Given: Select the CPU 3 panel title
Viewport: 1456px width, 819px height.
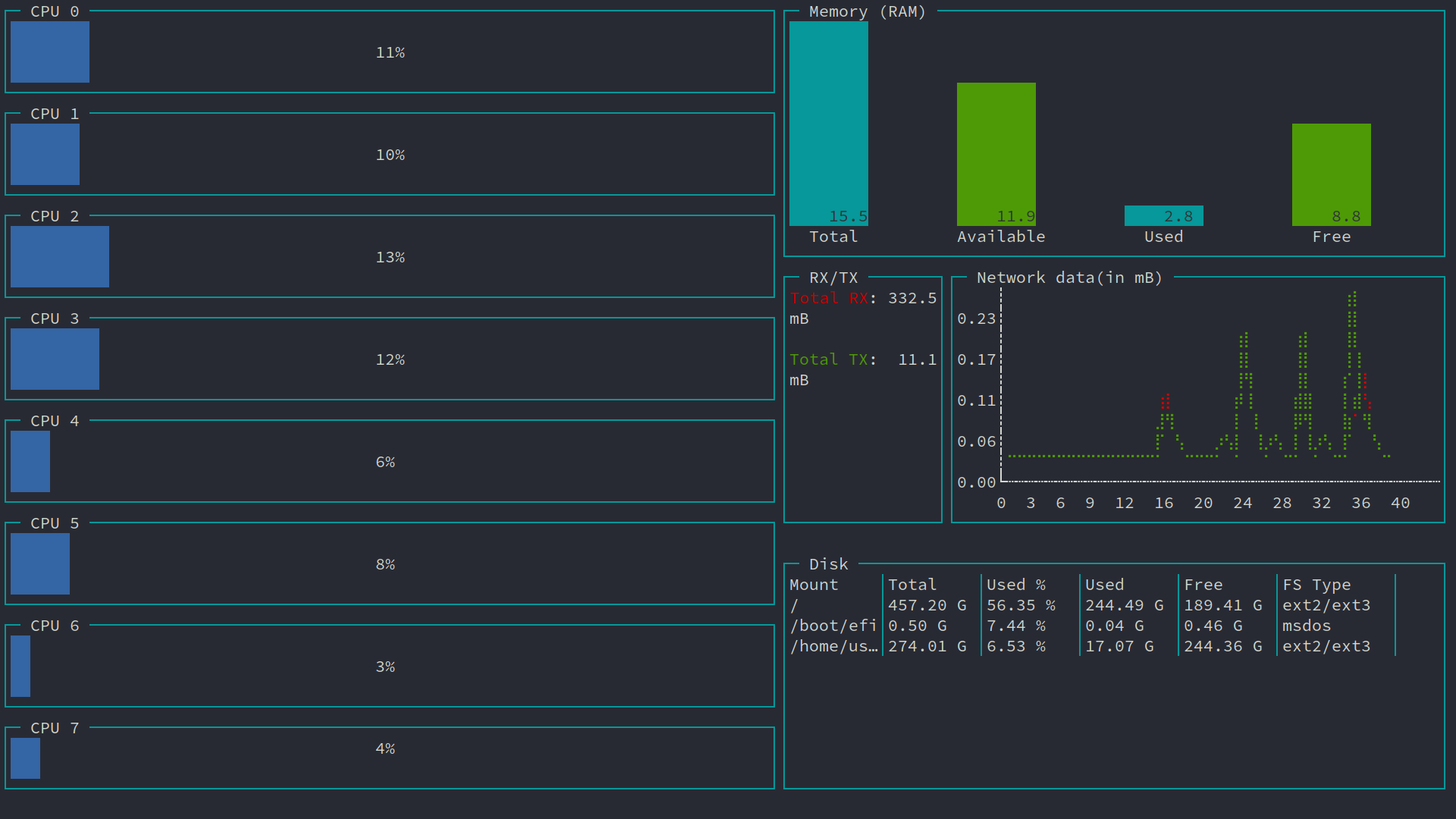Looking at the screenshot, I should click(x=55, y=318).
